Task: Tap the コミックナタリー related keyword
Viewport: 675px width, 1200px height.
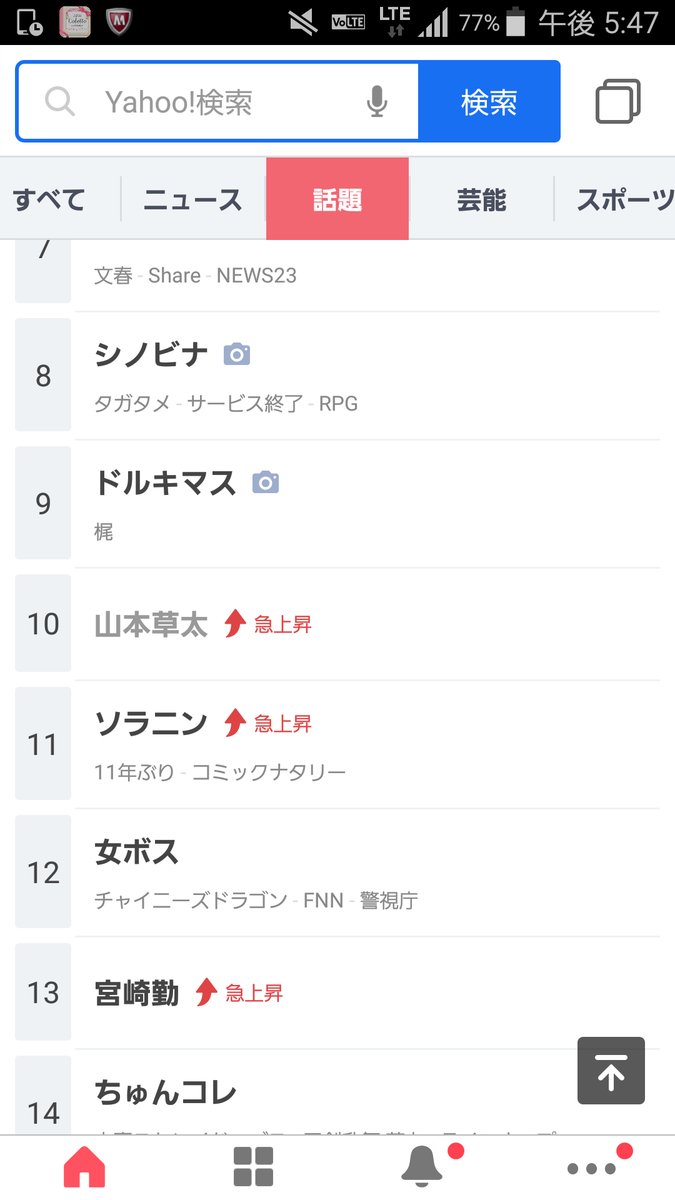Action: (269, 772)
